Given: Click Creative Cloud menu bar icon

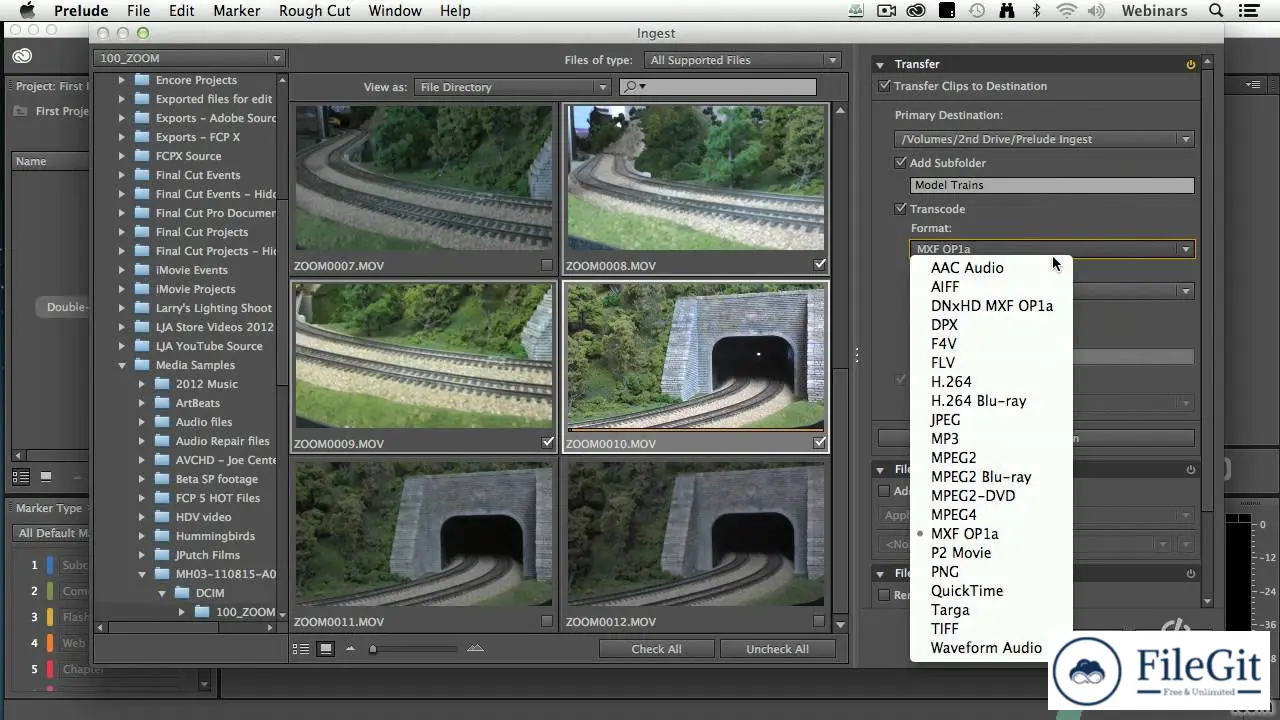Looking at the screenshot, I should coord(916,11).
